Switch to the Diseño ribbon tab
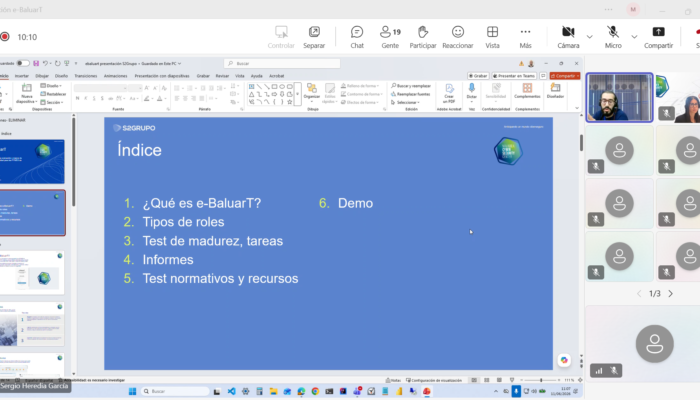This screenshot has width=700, height=400. point(61,76)
